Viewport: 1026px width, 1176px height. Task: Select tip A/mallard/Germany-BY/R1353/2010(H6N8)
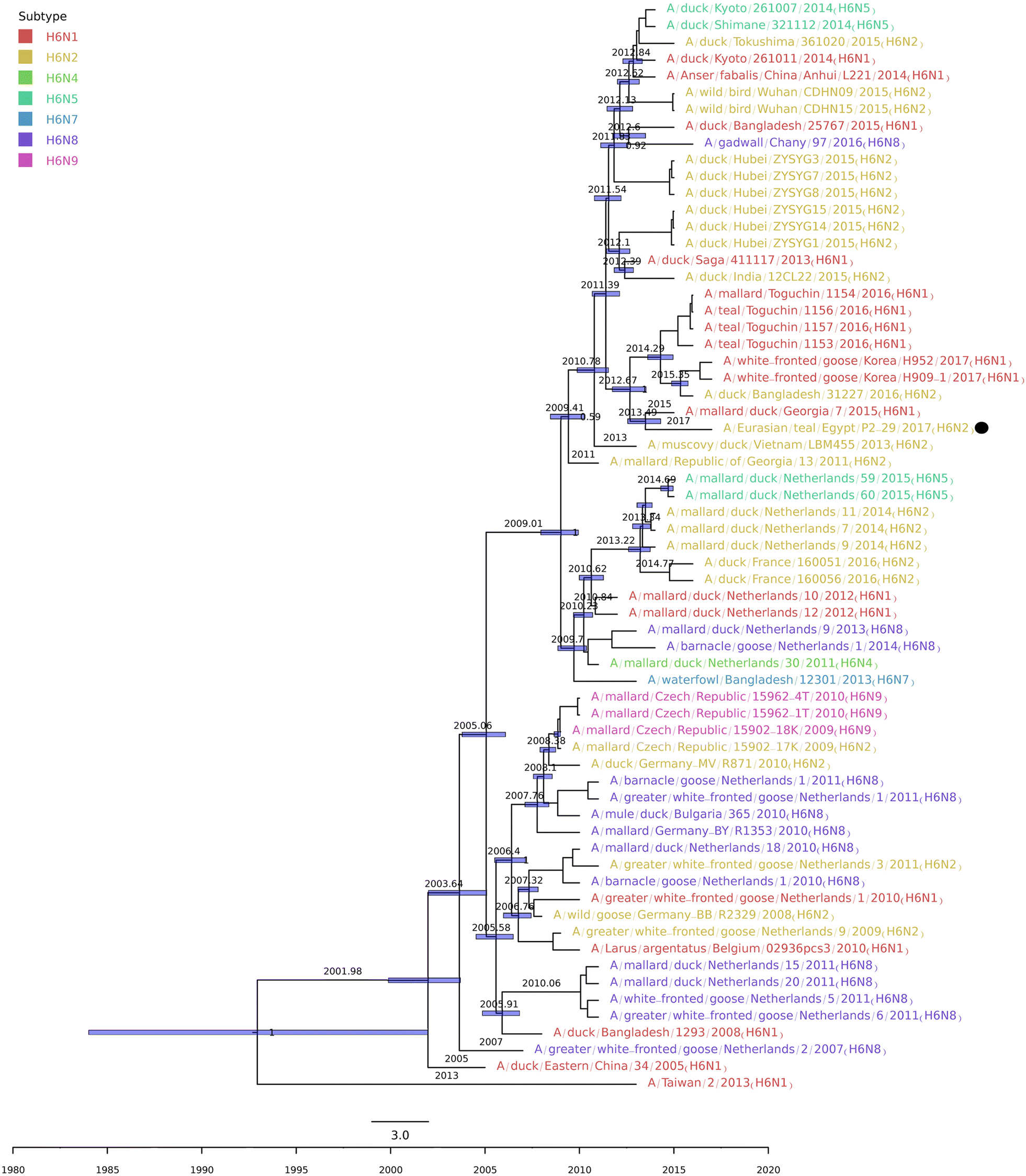(x=721, y=831)
